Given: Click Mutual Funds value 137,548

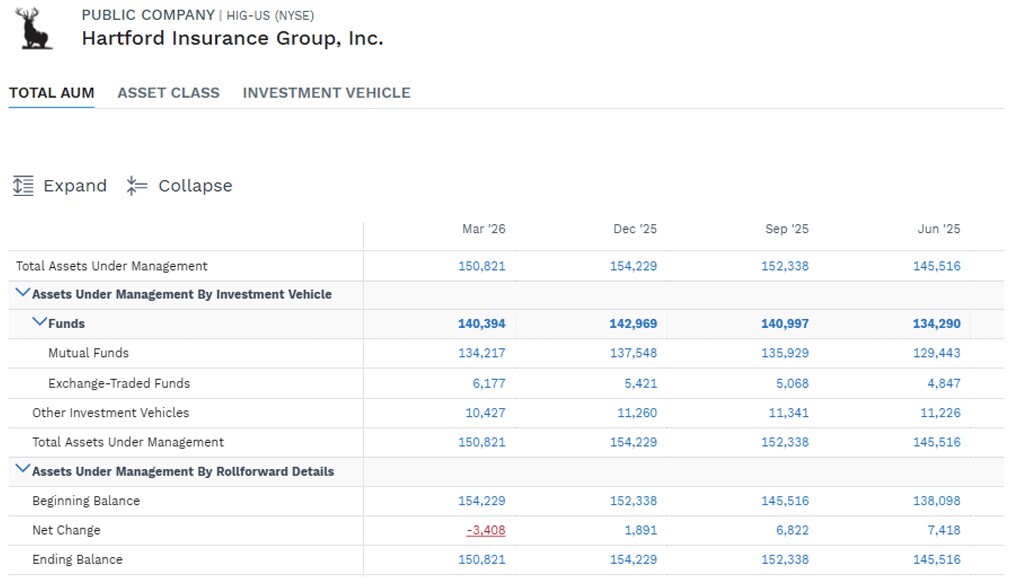Looking at the screenshot, I should 633,353.
